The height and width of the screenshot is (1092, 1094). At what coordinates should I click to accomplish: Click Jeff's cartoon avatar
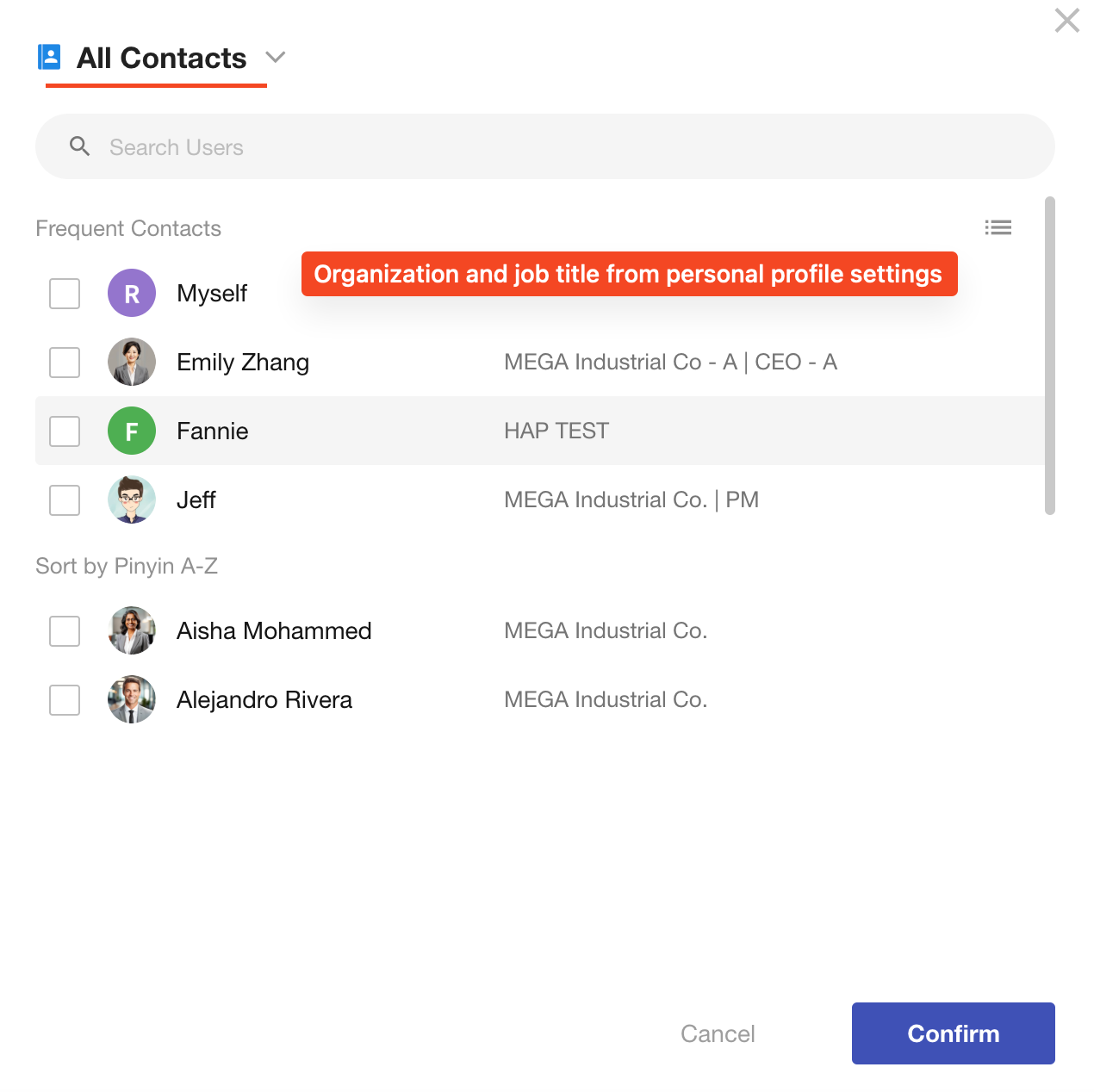(x=132, y=500)
